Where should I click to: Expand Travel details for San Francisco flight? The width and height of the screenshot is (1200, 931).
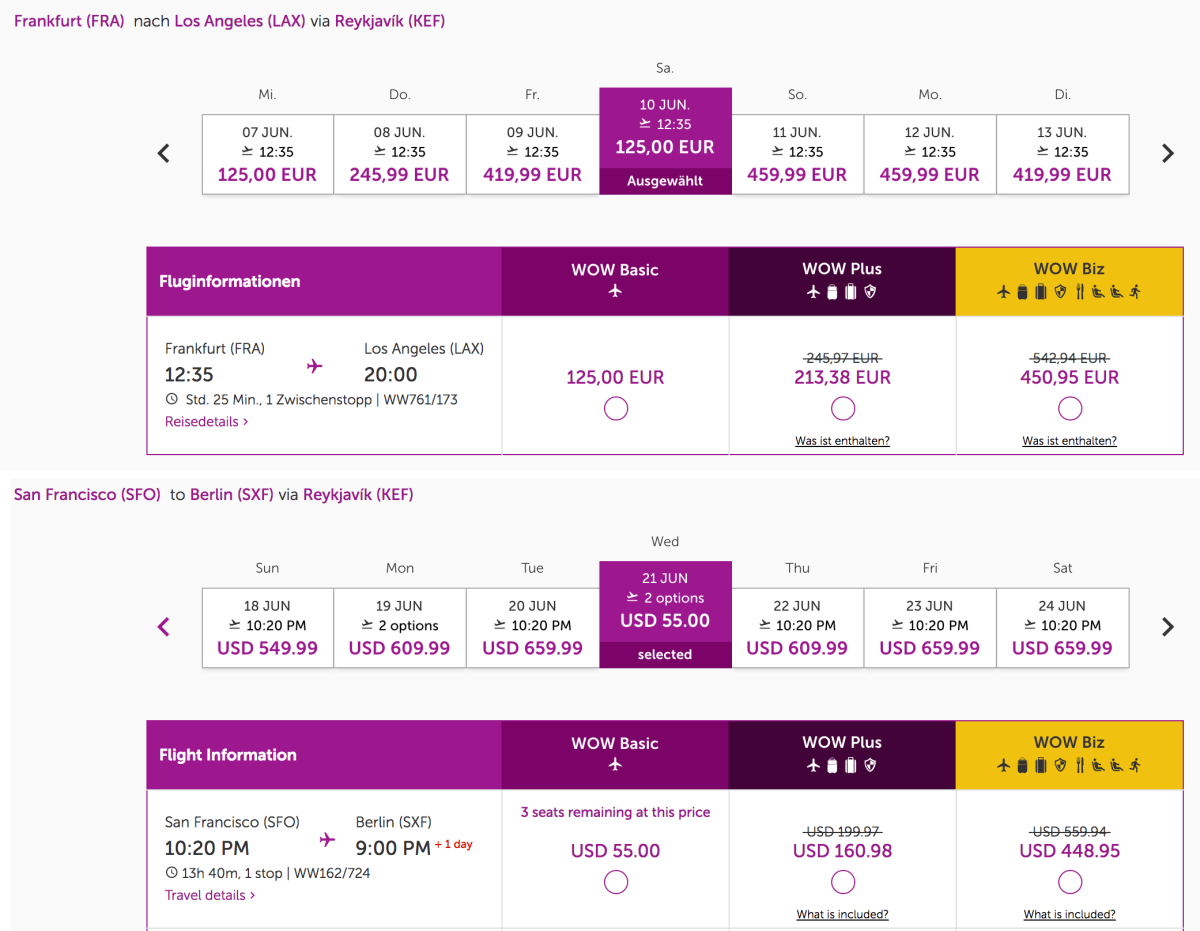pos(210,895)
